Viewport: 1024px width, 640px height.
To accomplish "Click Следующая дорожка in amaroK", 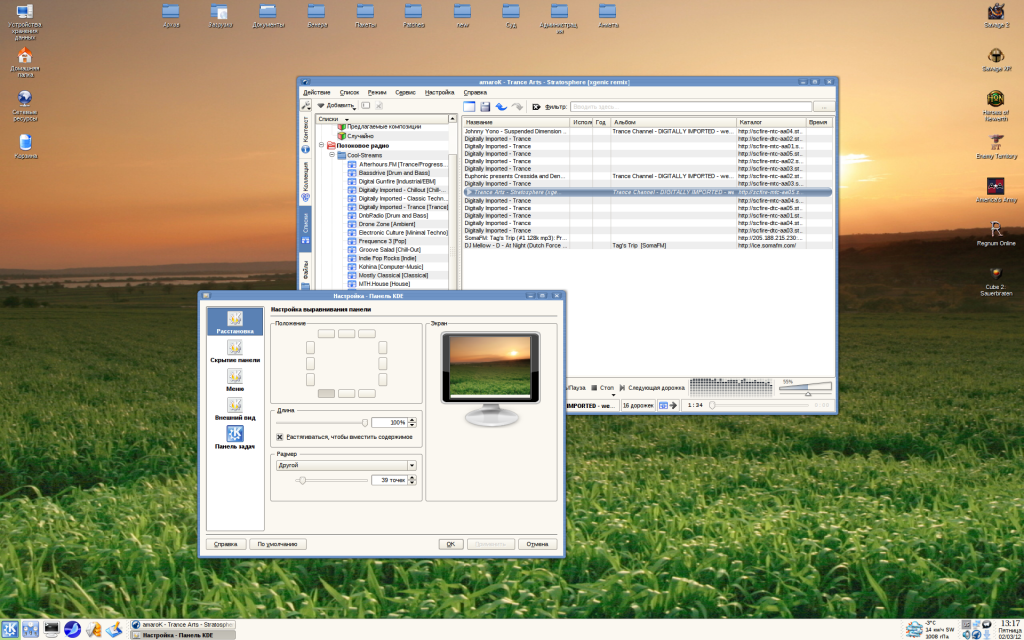I will tap(652, 388).
